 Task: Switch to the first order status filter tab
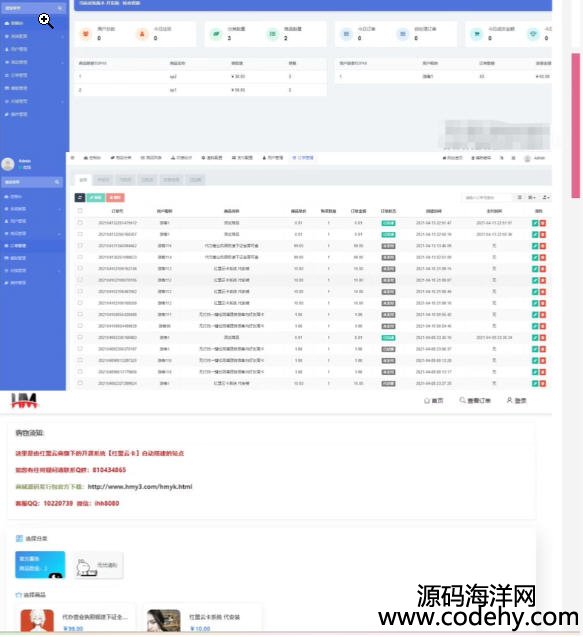tap(83, 180)
